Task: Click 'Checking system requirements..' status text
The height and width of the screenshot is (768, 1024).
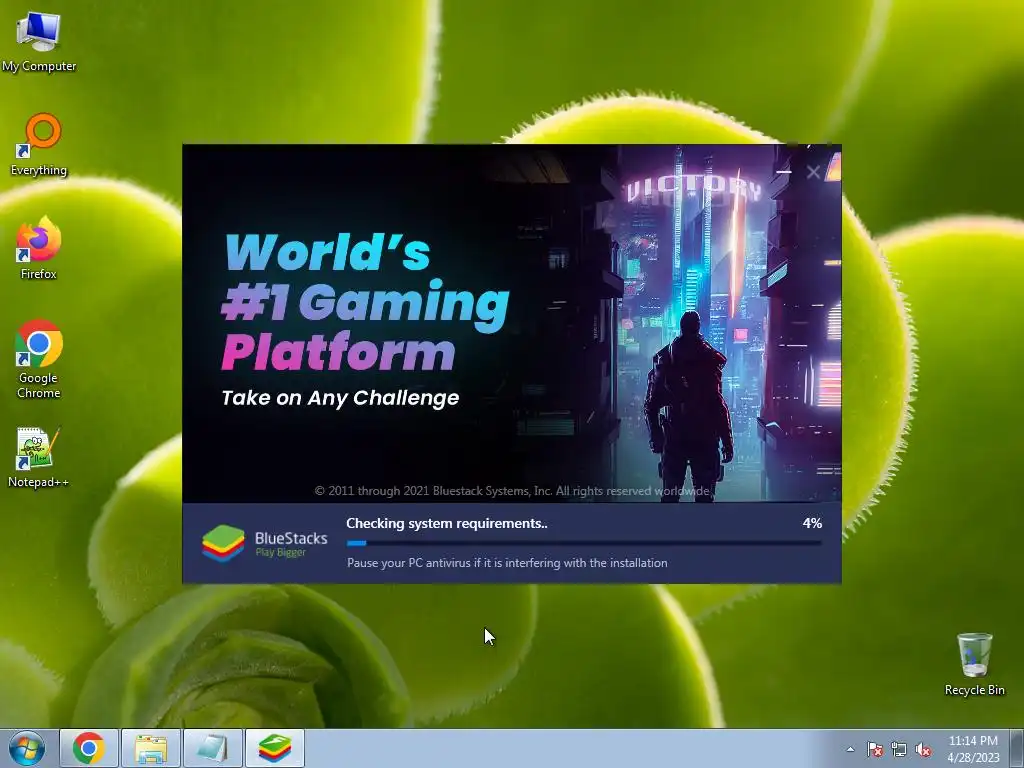Action: 447,523
